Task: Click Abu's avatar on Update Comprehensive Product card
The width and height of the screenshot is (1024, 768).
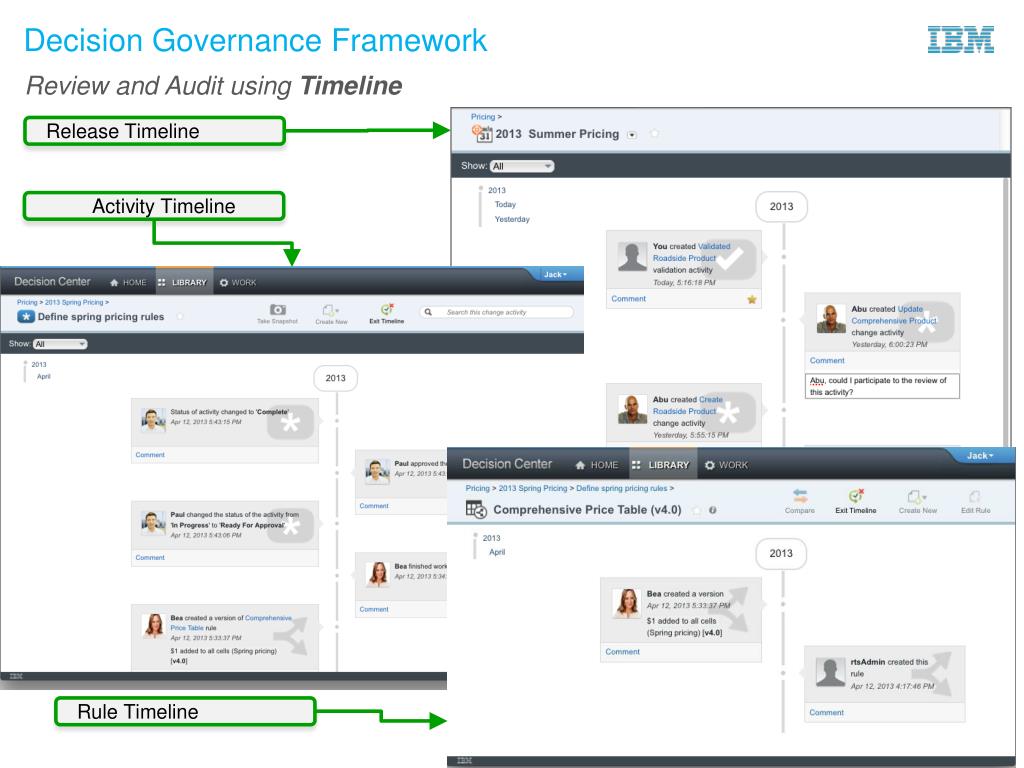Action: click(831, 319)
